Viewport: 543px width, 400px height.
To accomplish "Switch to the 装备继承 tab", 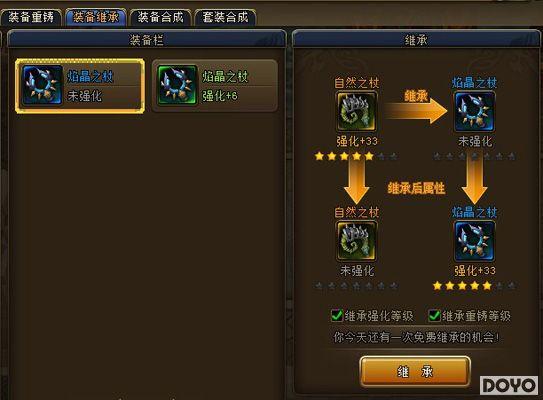I will coord(96,17).
